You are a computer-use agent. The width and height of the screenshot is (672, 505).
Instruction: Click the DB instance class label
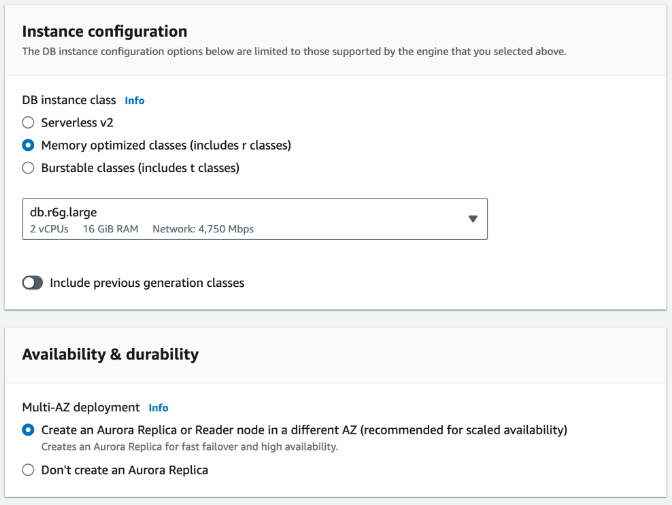tap(69, 101)
